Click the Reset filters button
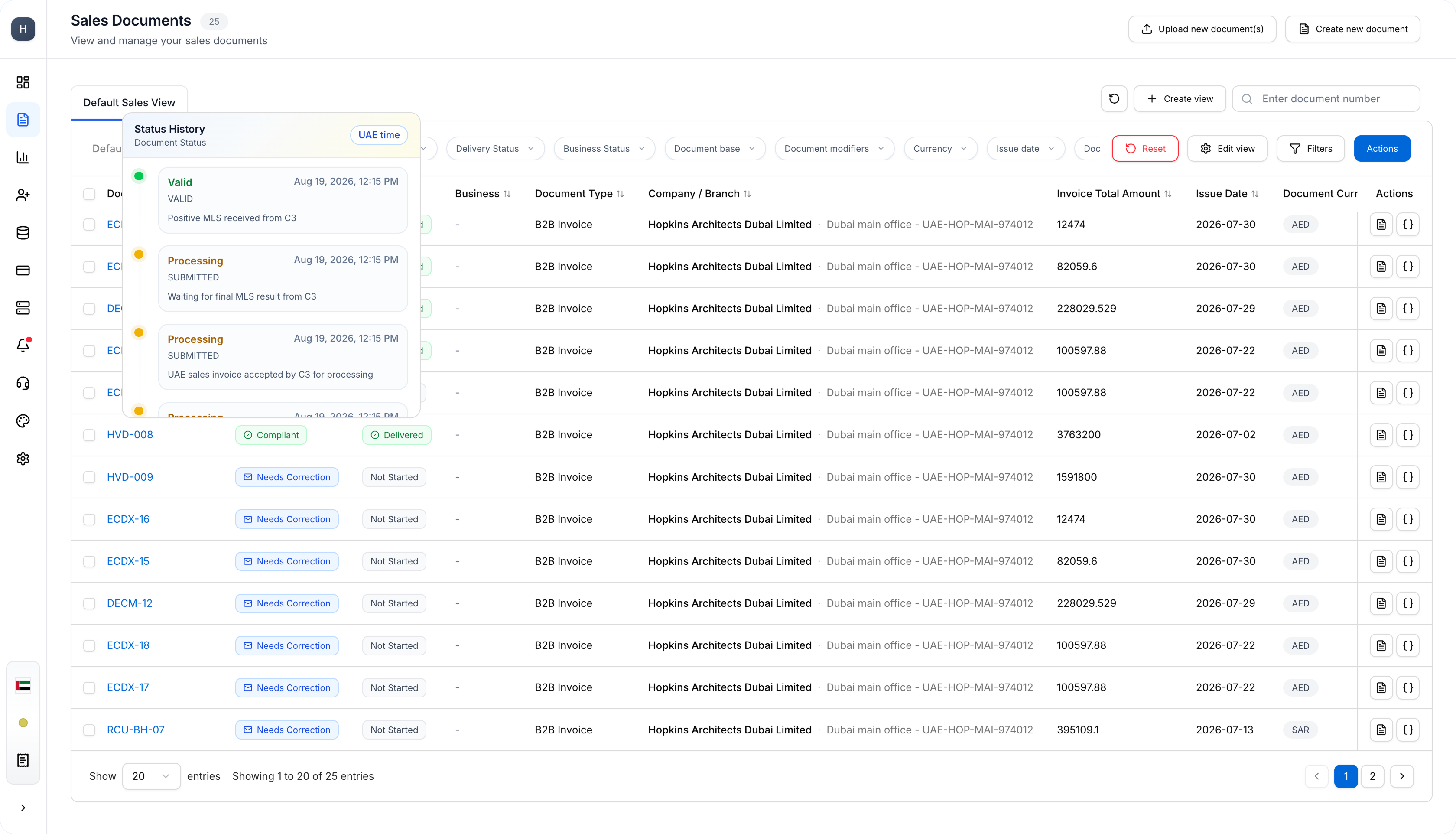Screen dimensions: 1456x834 (1144, 148)
